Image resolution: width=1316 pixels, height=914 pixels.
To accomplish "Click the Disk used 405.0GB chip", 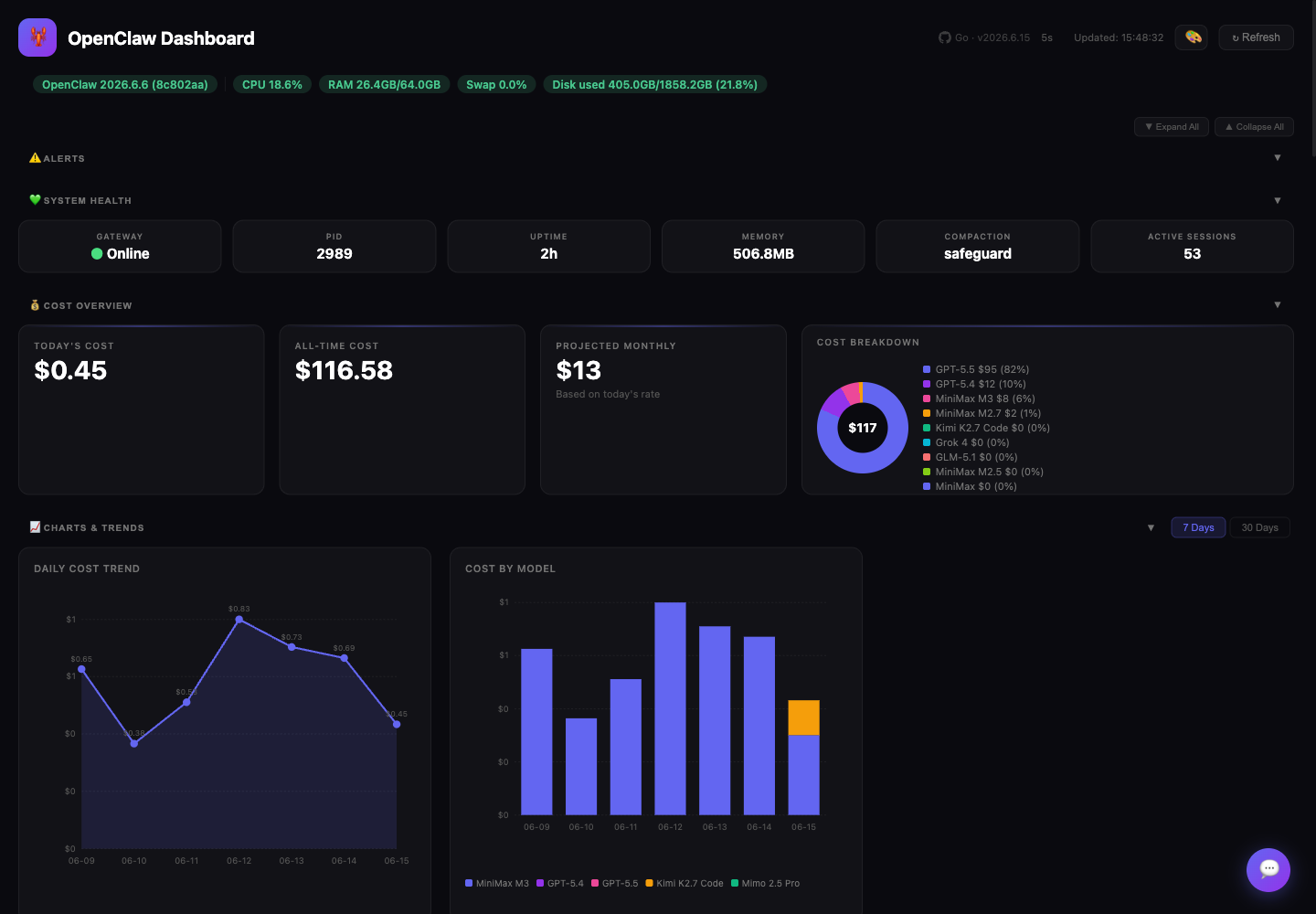I will click(x=655, y=85).
